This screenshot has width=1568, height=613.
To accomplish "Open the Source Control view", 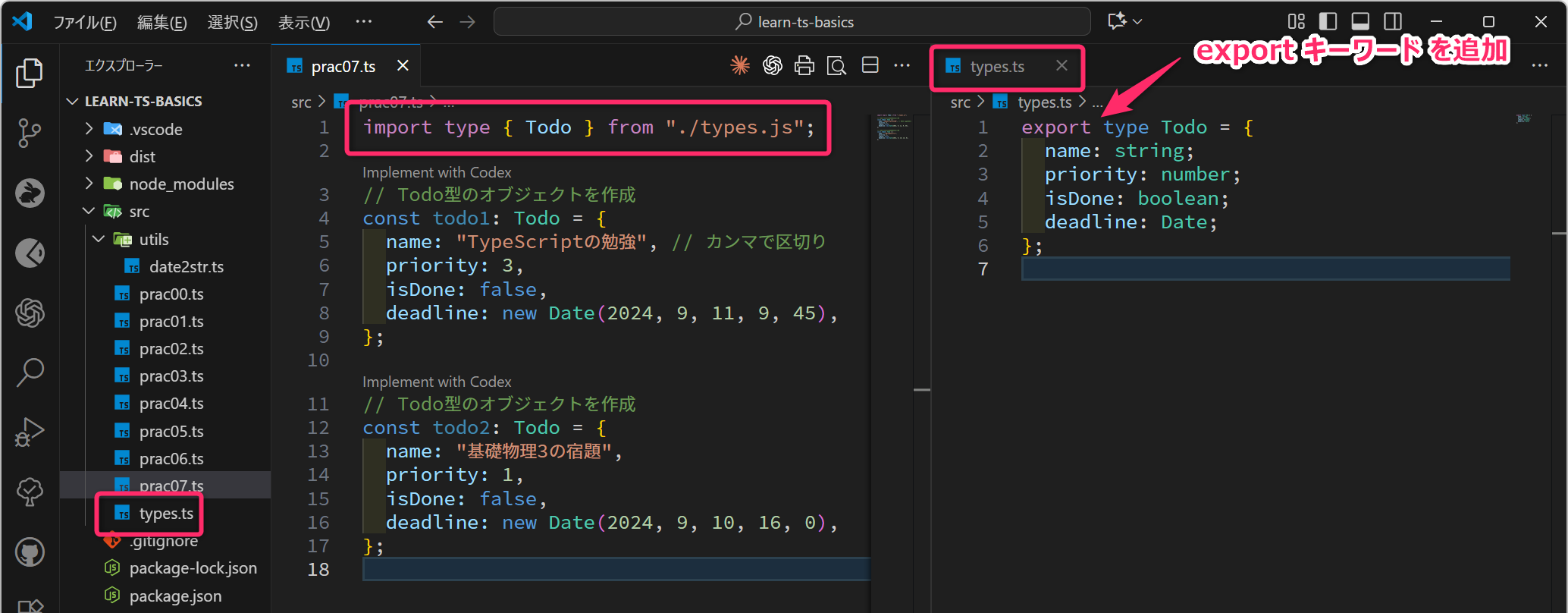I will [30, 133].
